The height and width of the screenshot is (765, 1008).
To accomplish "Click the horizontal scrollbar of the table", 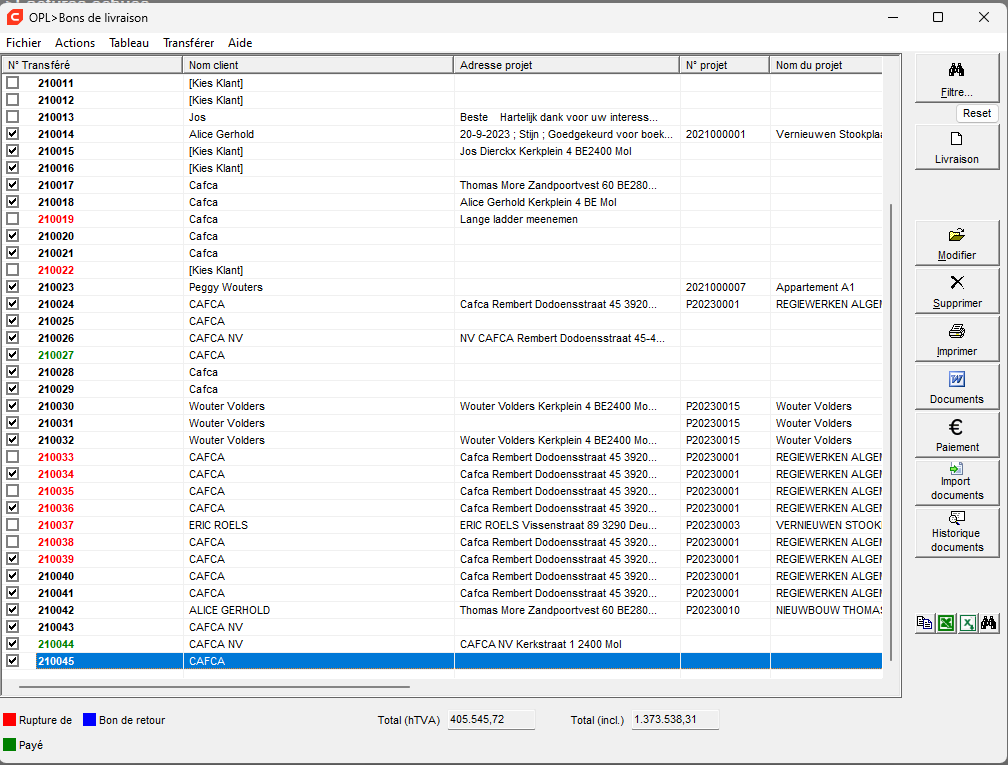I will [214, 687].
